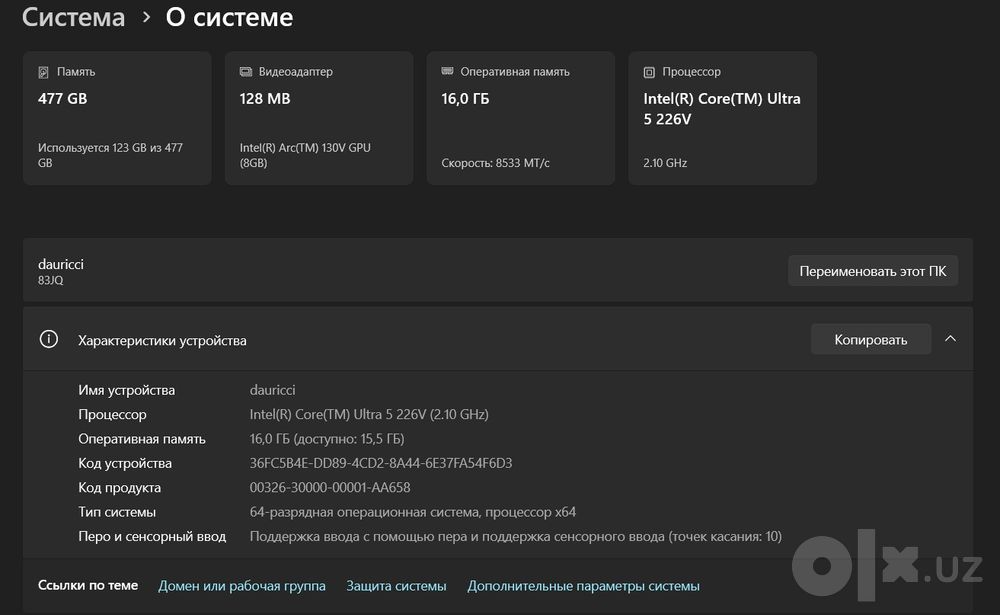Select the О системе breadcrumb title
Screen dimensions: 1000x615
click(x=230, y=17)
